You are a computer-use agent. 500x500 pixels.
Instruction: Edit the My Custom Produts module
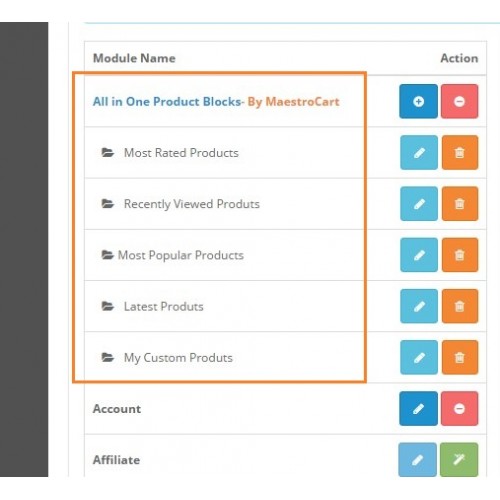point(419,357)
